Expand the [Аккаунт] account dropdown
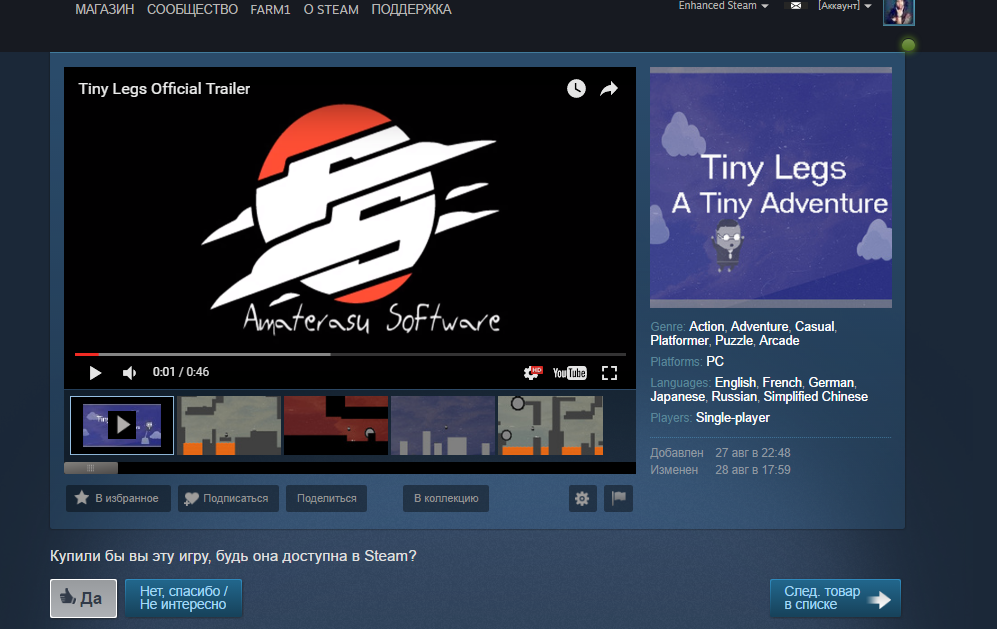Viewport: 997px width, 629px height. click(844, 6)
